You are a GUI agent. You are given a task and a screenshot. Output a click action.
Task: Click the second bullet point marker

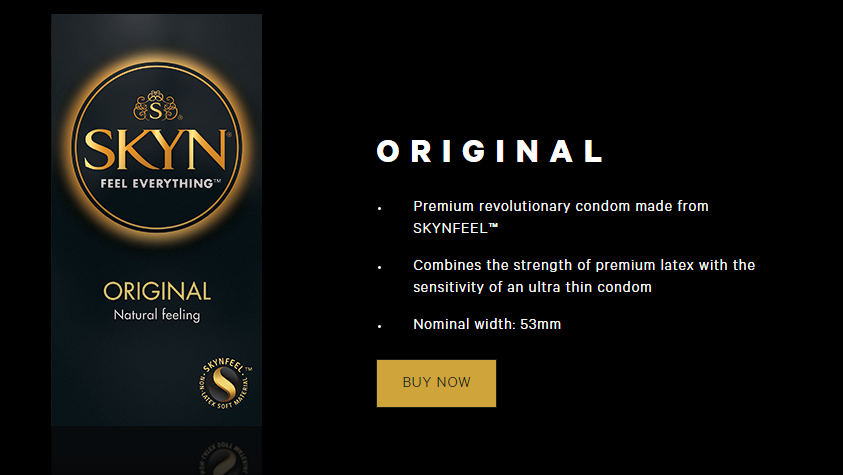(380, 267)
